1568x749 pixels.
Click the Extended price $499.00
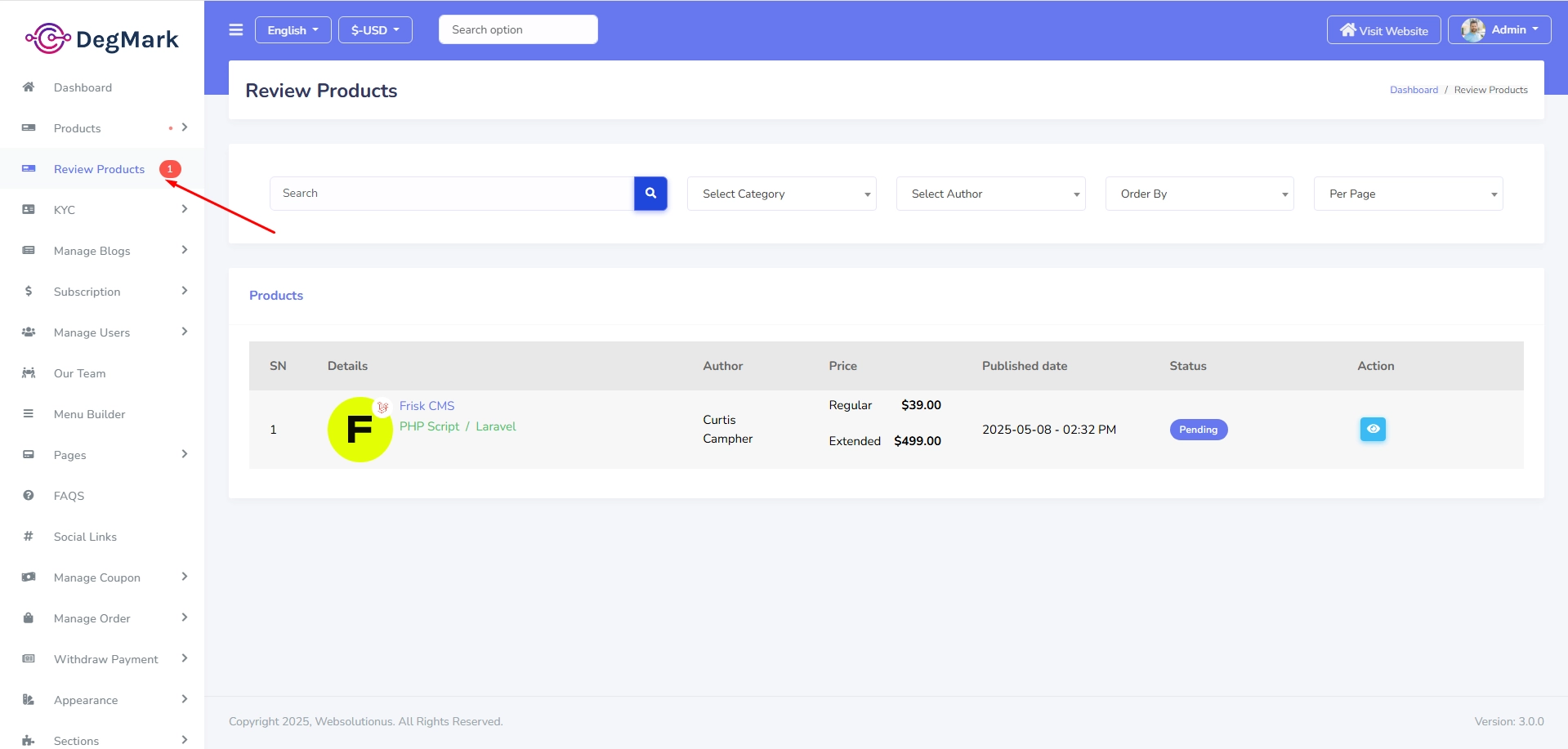[918, 441]
